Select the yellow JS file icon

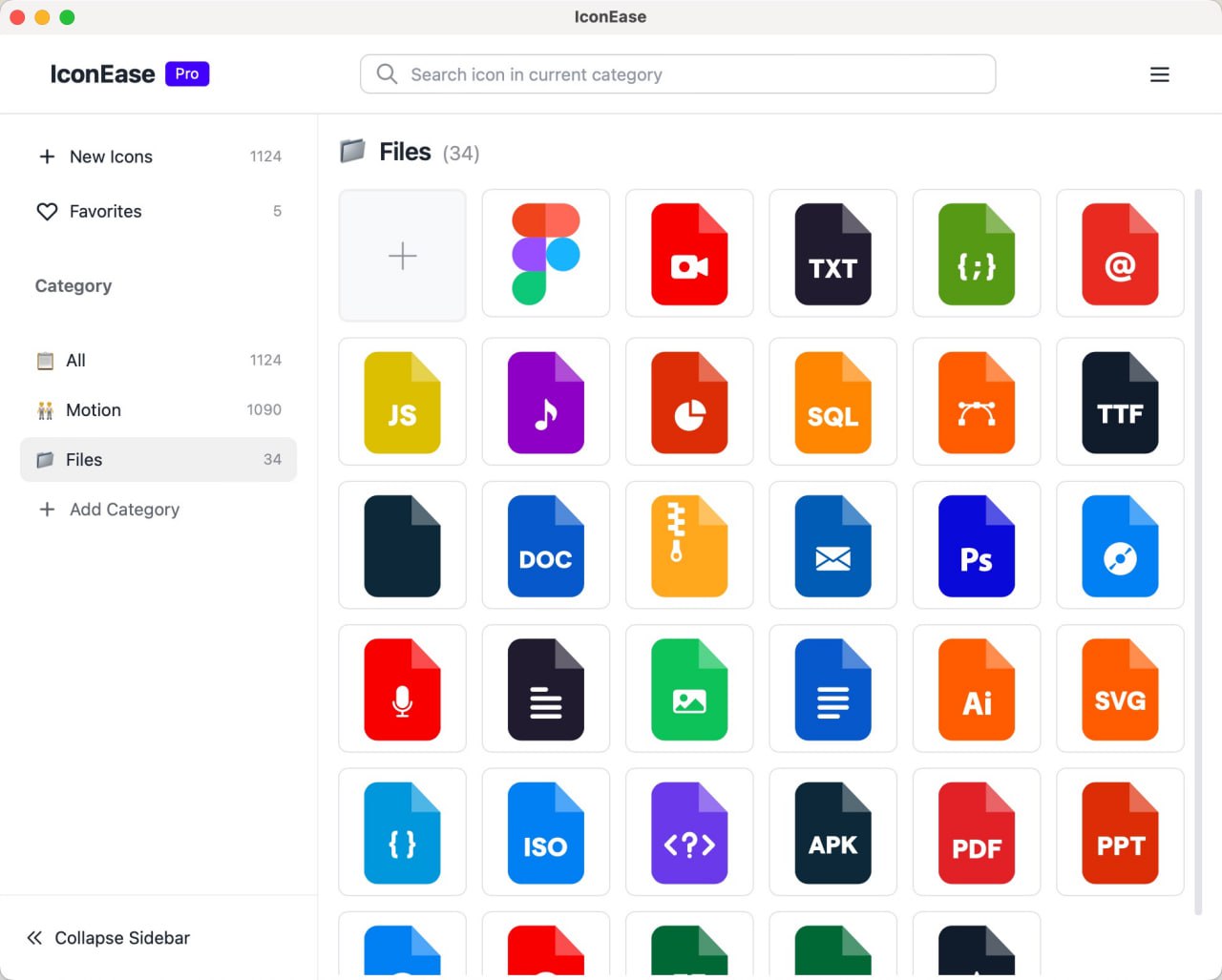[402, 402]
